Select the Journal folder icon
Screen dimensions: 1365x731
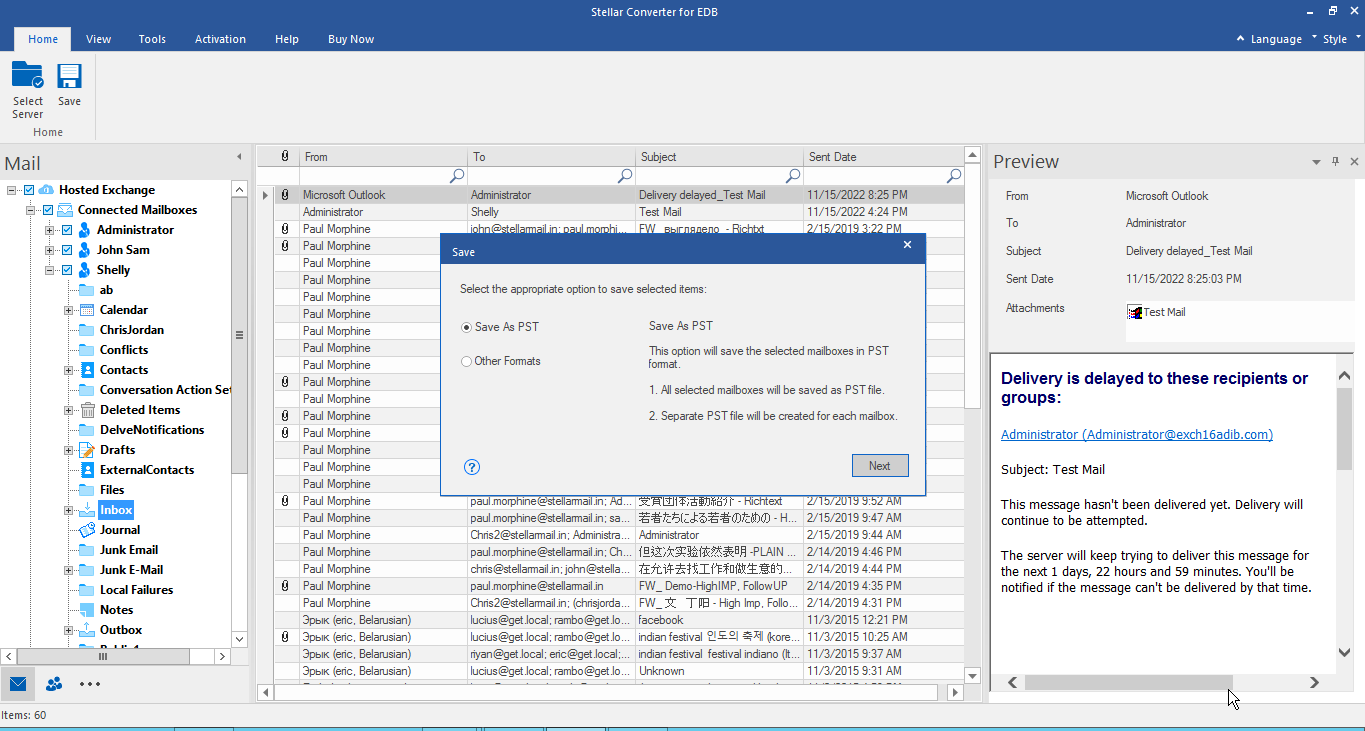tap(88, 530)
